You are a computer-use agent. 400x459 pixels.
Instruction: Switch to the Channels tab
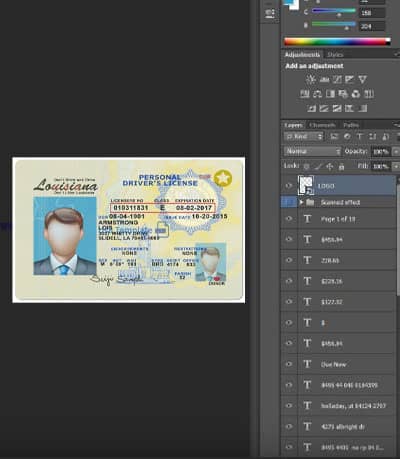(322, 125)
